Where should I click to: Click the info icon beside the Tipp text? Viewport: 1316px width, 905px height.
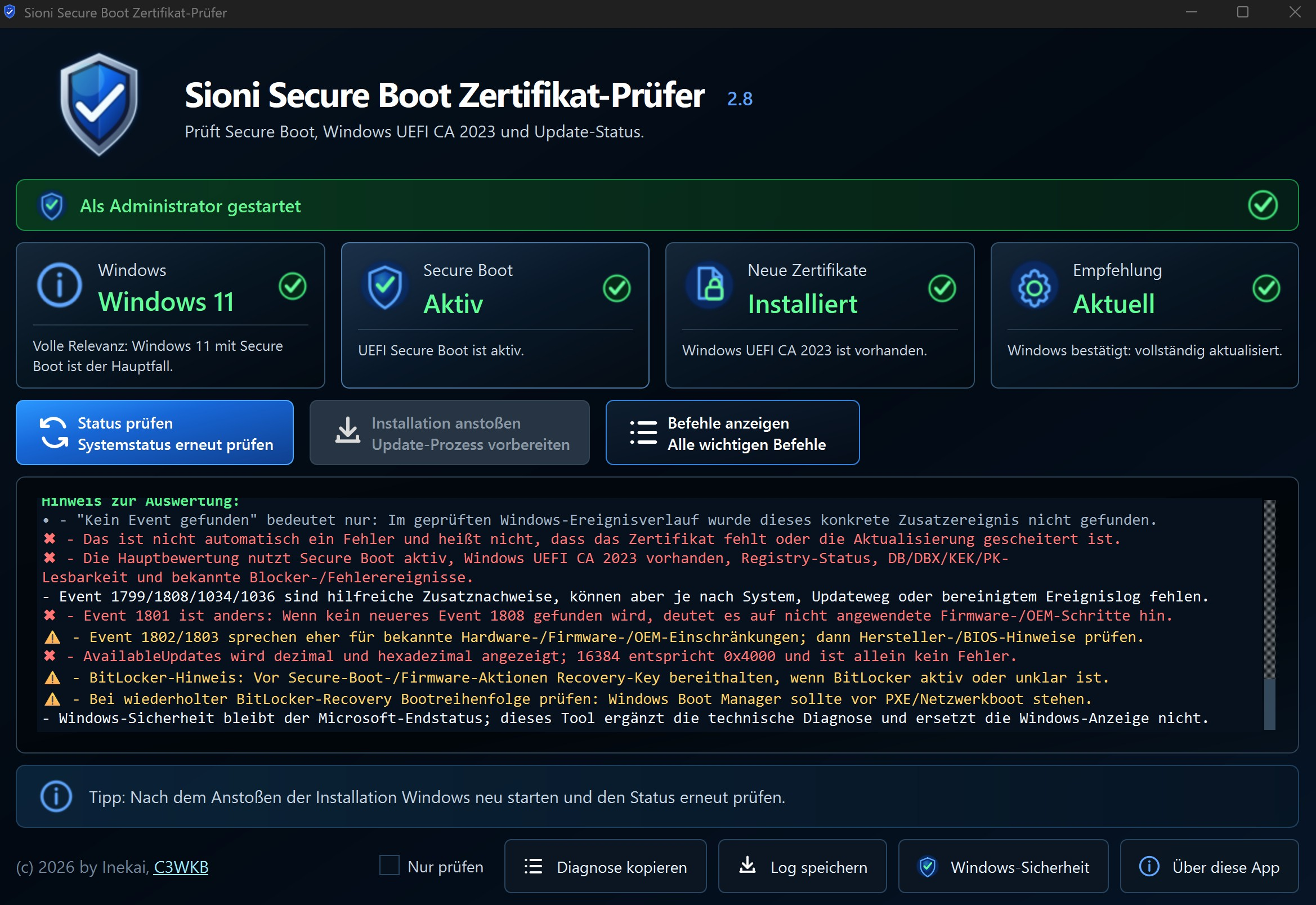56,797
